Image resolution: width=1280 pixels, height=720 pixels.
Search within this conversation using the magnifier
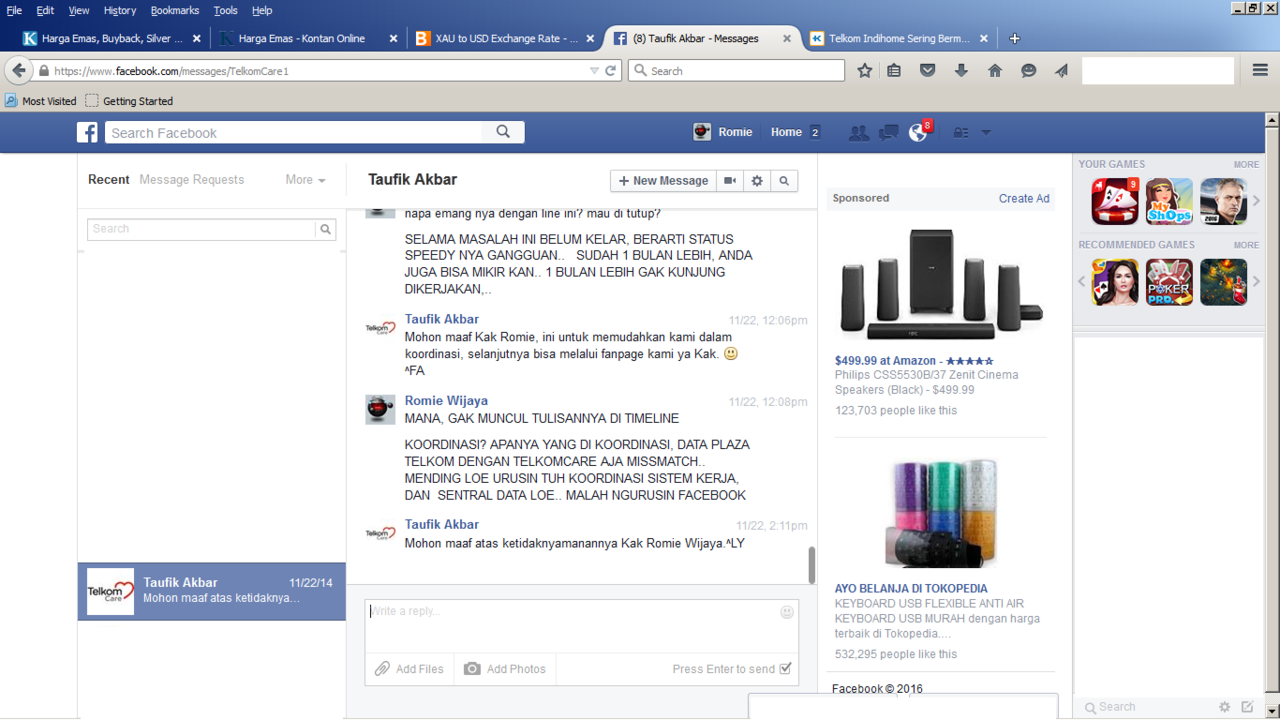pyautogui.click(x=784, y=181)
